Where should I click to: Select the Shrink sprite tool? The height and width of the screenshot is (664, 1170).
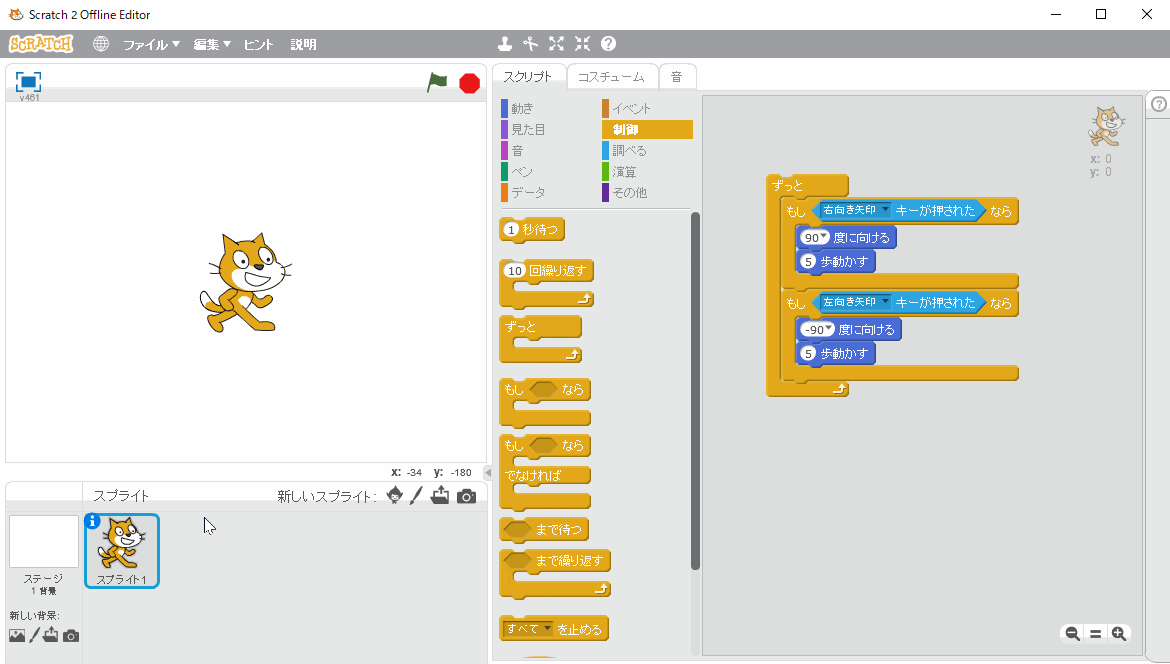click(x=583, y=44)
